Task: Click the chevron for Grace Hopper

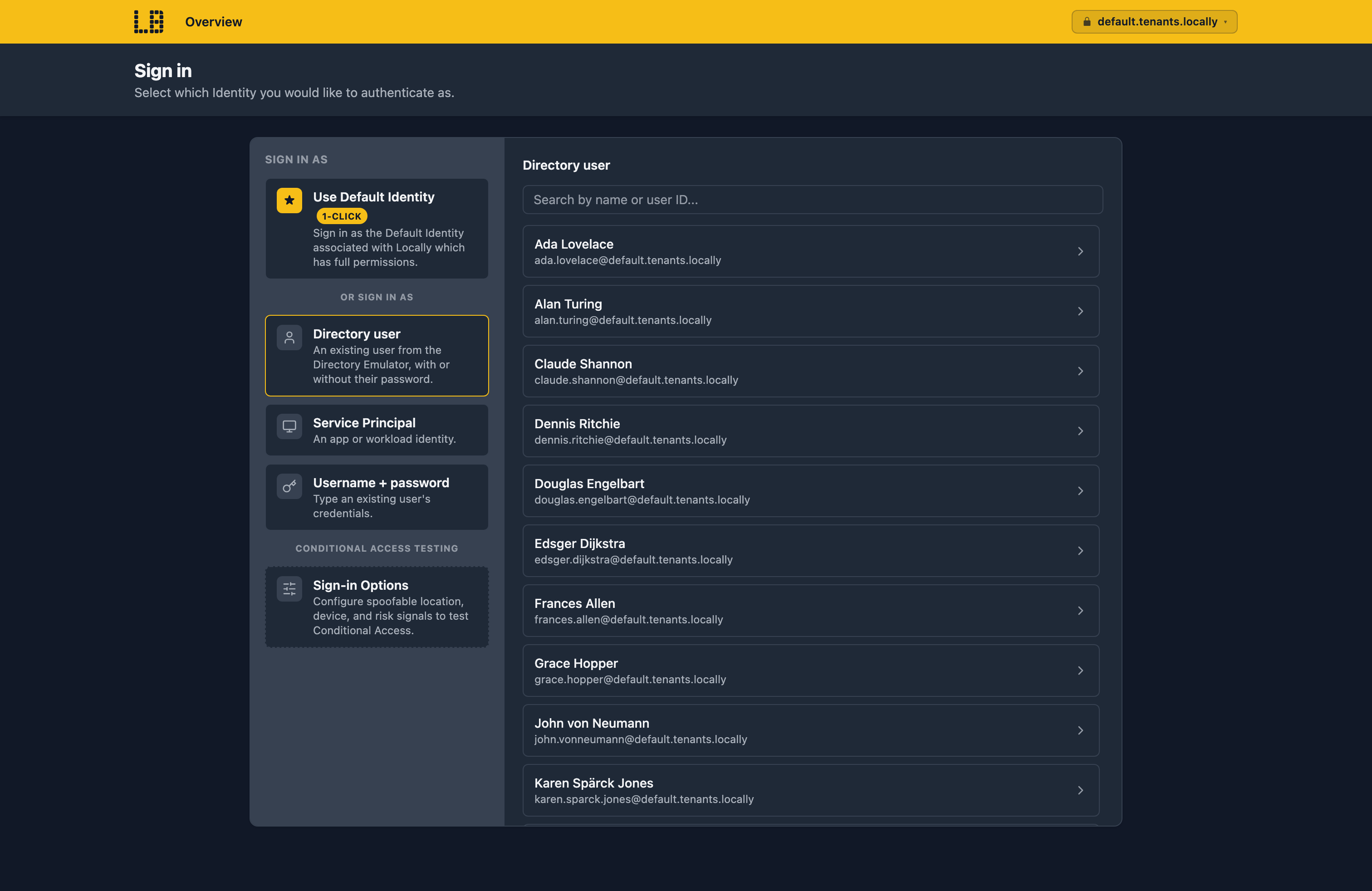Action: 1080,671
